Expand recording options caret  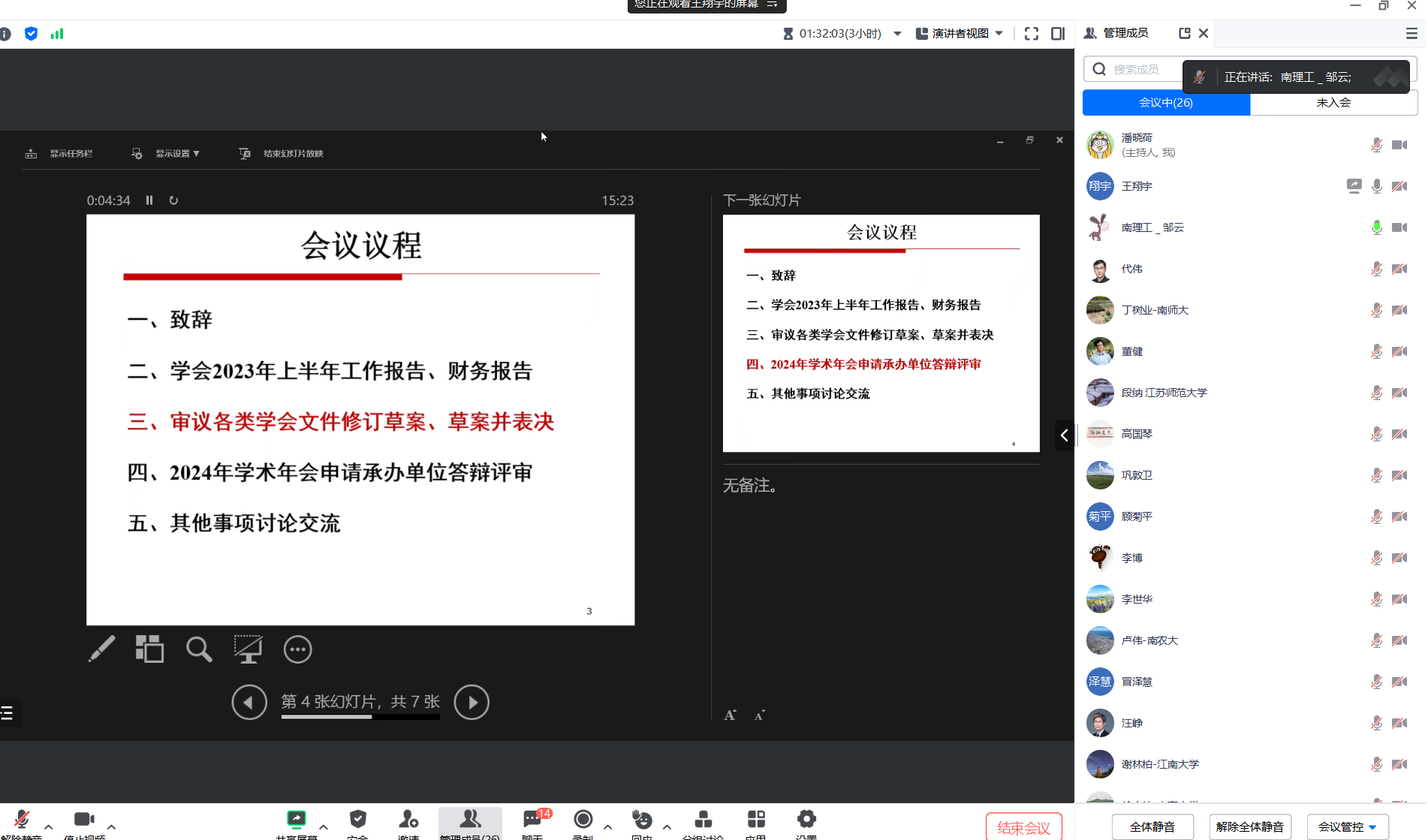607,826
